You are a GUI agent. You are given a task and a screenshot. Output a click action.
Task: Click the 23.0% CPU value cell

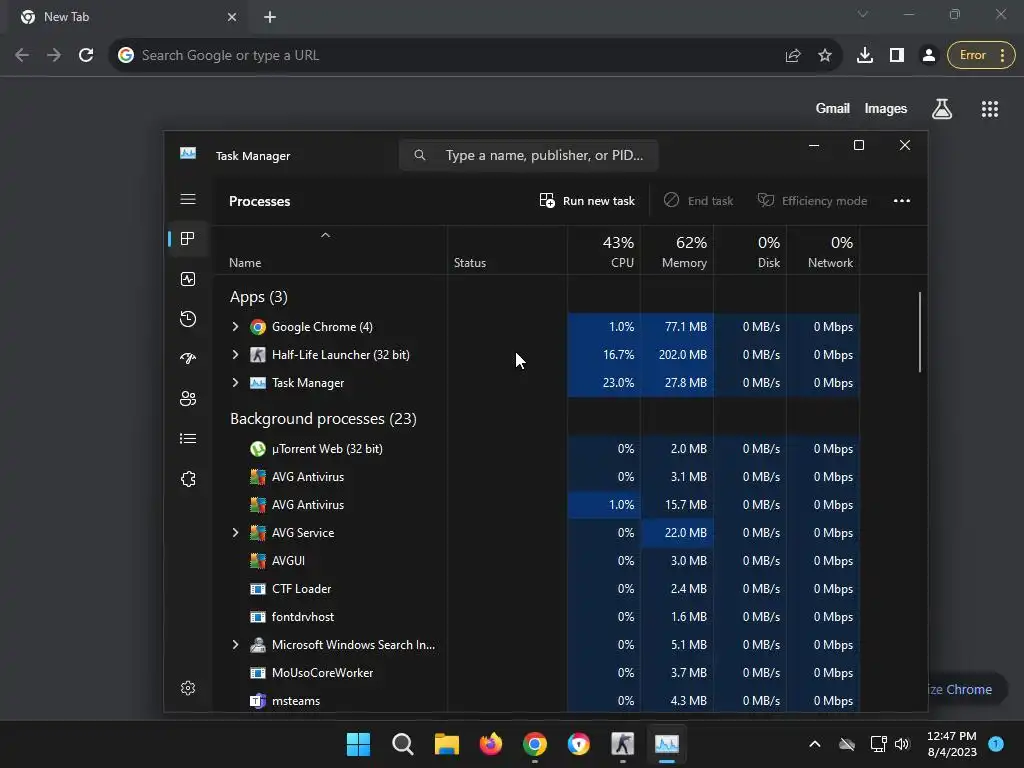point(604,383)
